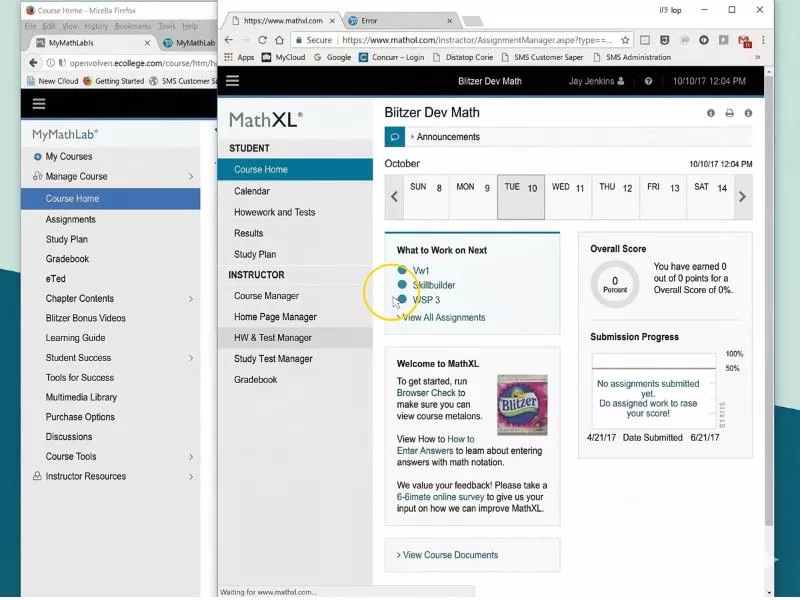Viewport: 800px width, 600px height.
Task: Click the Announcements speech bubble icon
Action: (x=394, y=137)
